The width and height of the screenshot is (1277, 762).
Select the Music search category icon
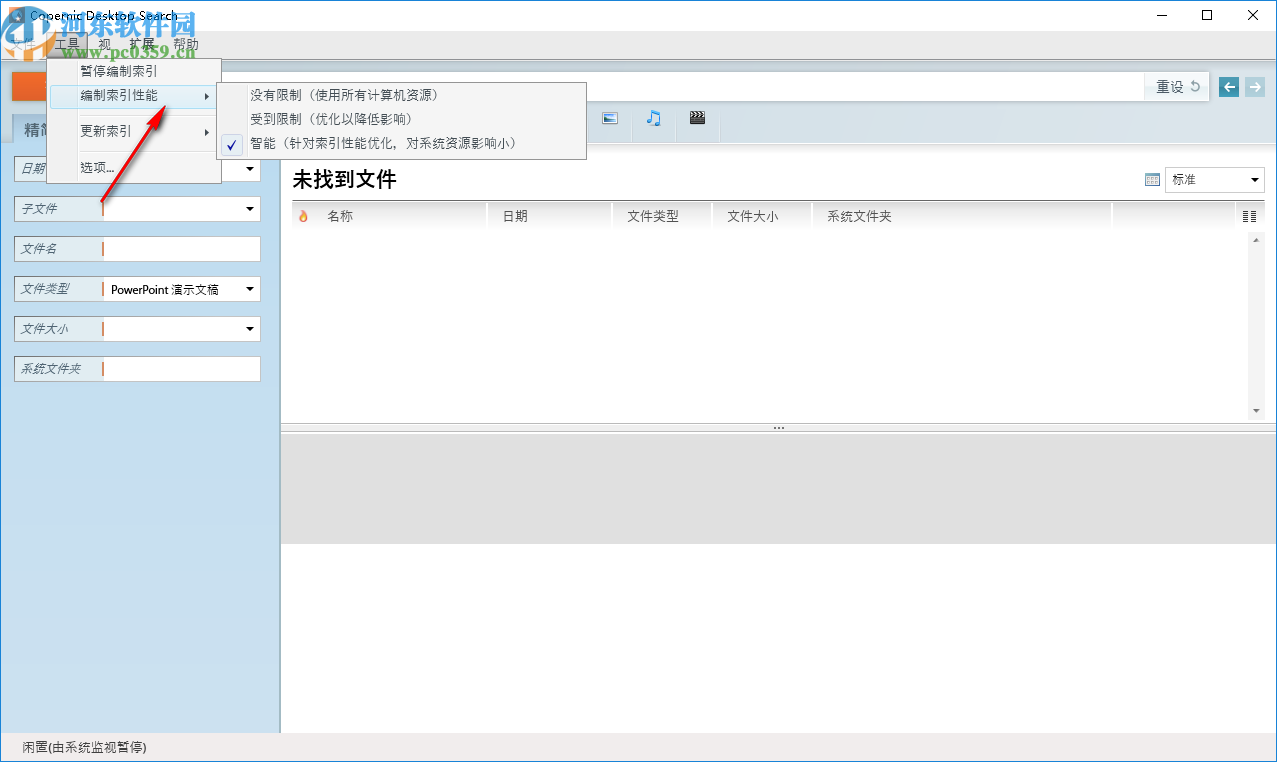point(653,118)
